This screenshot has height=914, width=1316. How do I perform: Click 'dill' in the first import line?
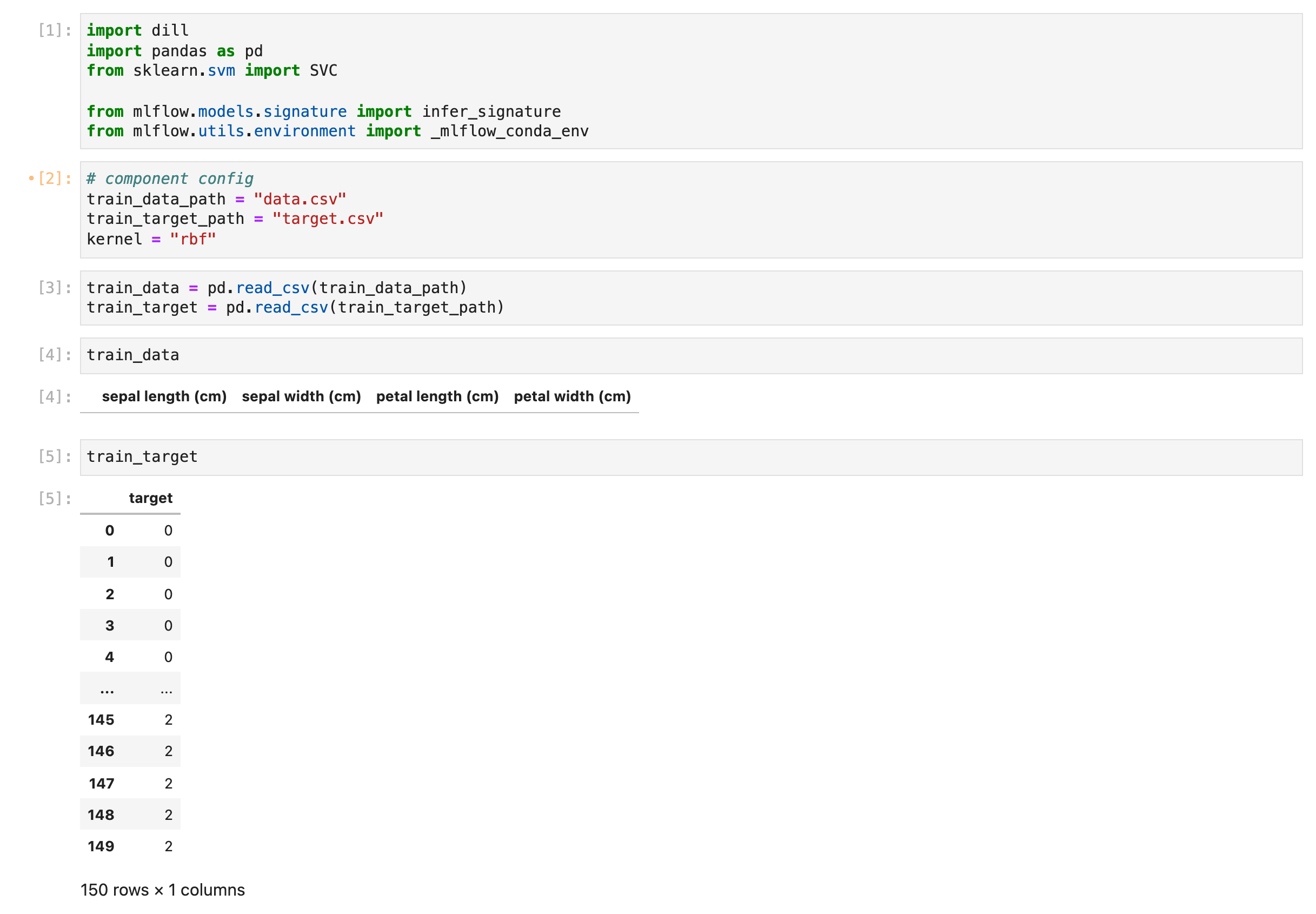click(x=170, y=30)
